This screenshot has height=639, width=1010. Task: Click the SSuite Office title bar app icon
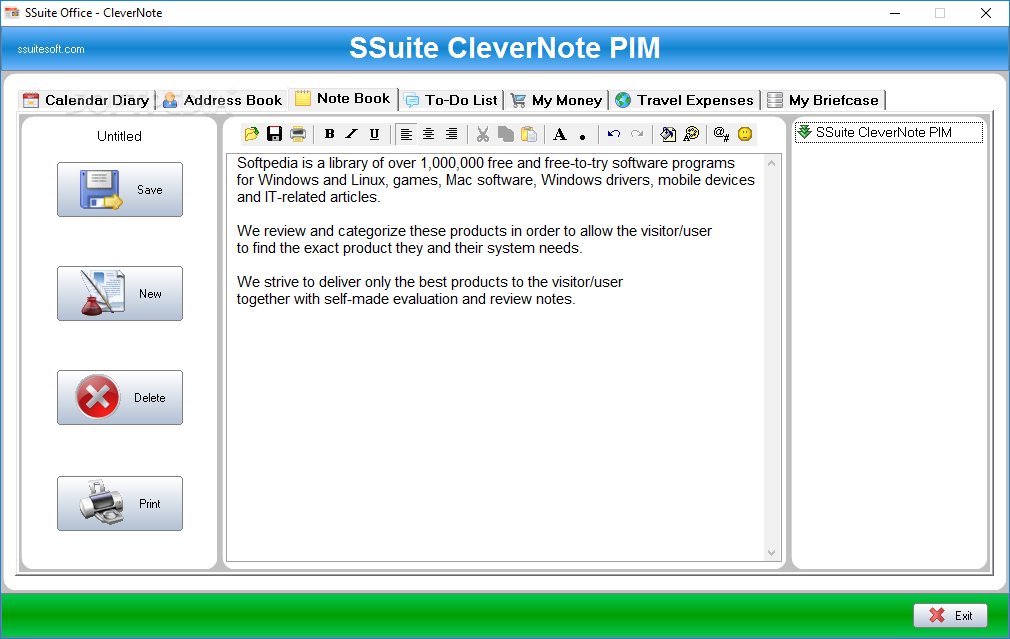click(x=12, y=13)
